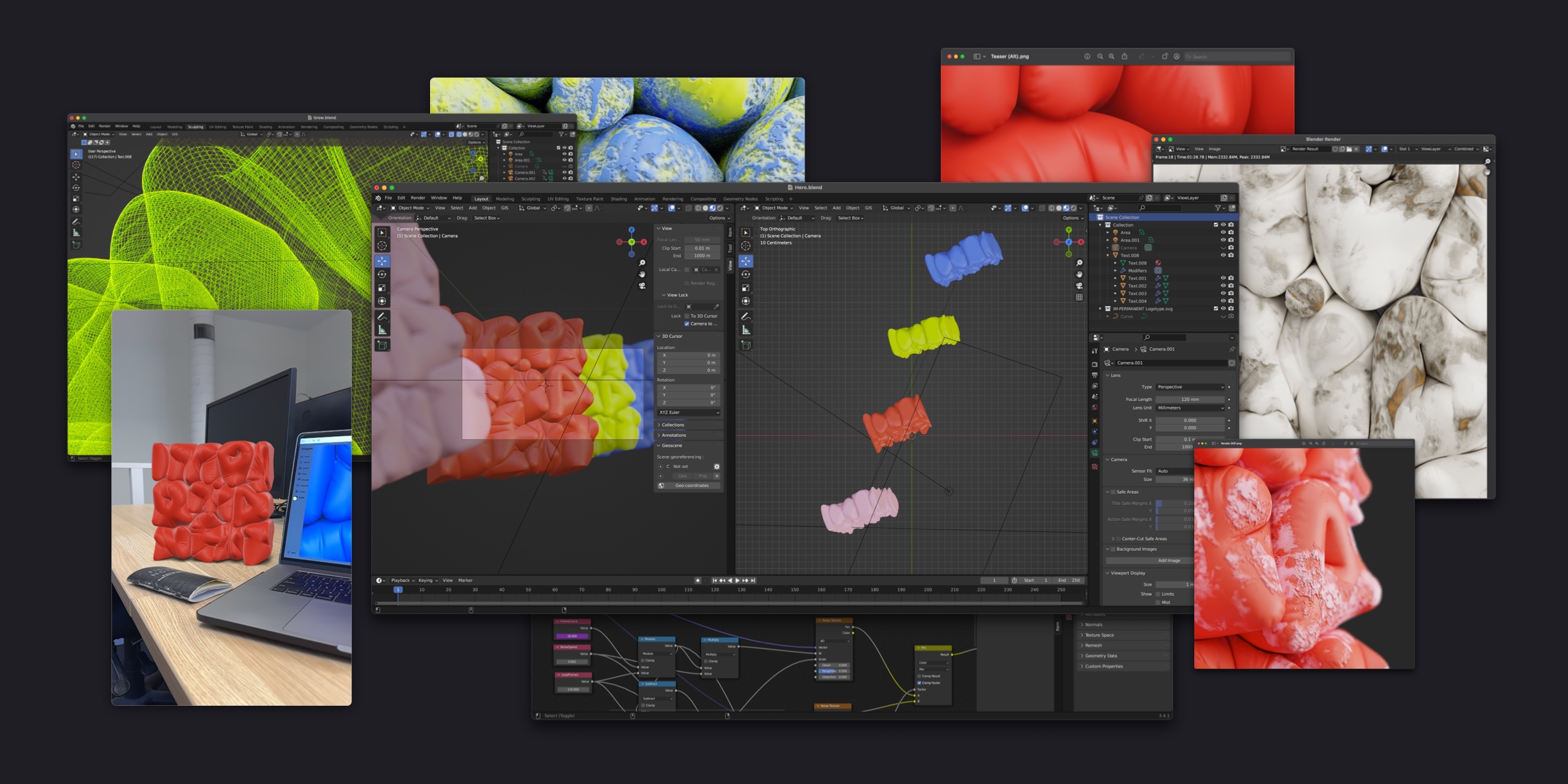Click the outliner filter funnel icon

click(x=1218, y=208)
